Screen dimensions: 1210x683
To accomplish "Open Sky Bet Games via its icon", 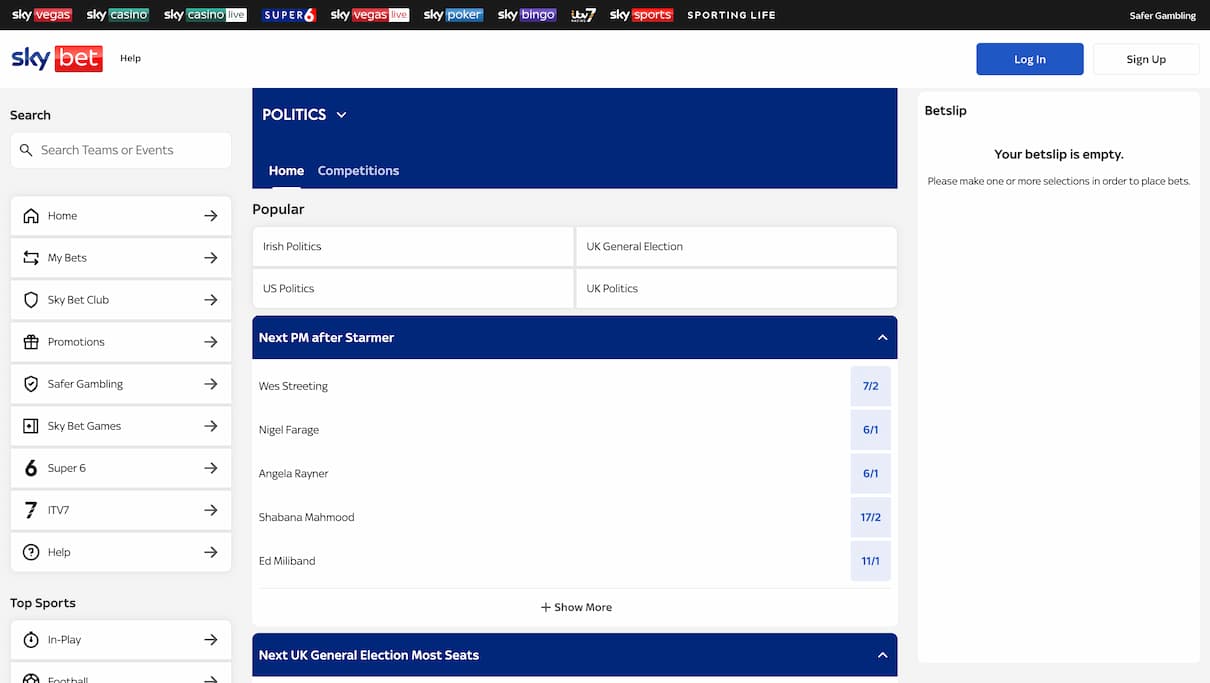I will [31, 425].
